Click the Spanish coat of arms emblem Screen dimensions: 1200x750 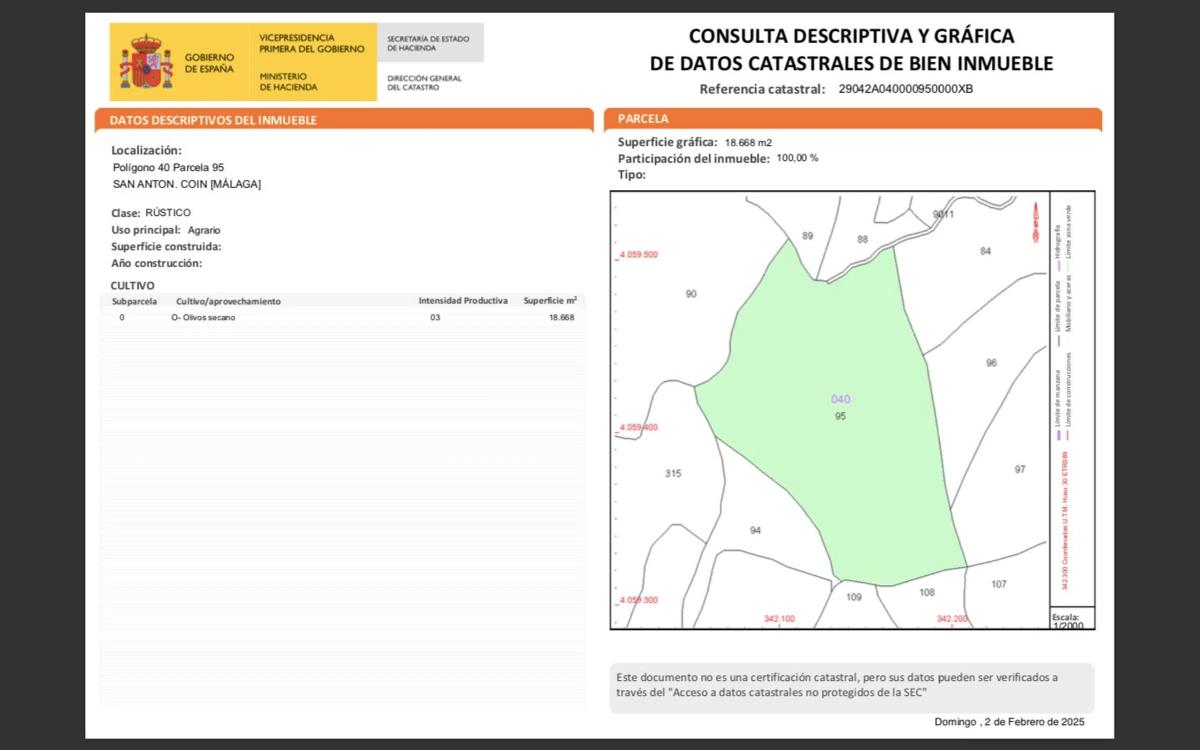click(x=146, y=61)
